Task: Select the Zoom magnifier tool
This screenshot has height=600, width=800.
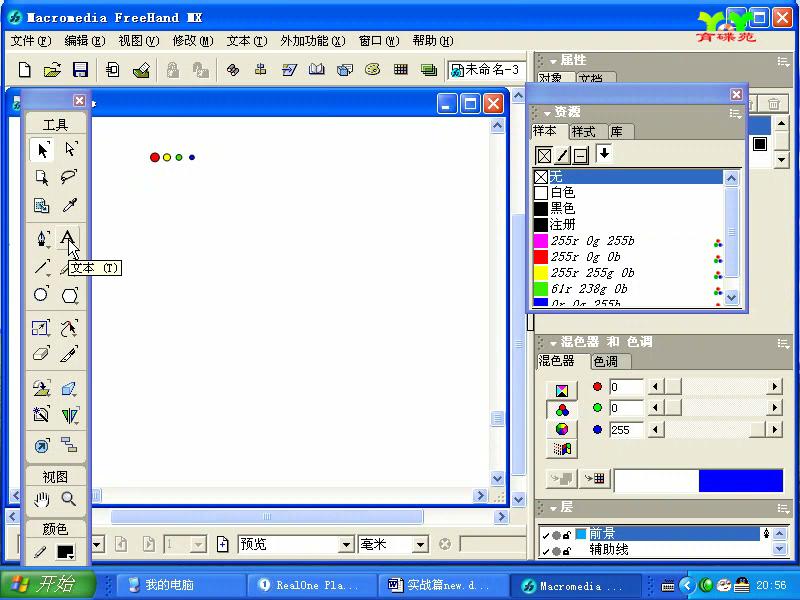Action: (x=70, y=499)
